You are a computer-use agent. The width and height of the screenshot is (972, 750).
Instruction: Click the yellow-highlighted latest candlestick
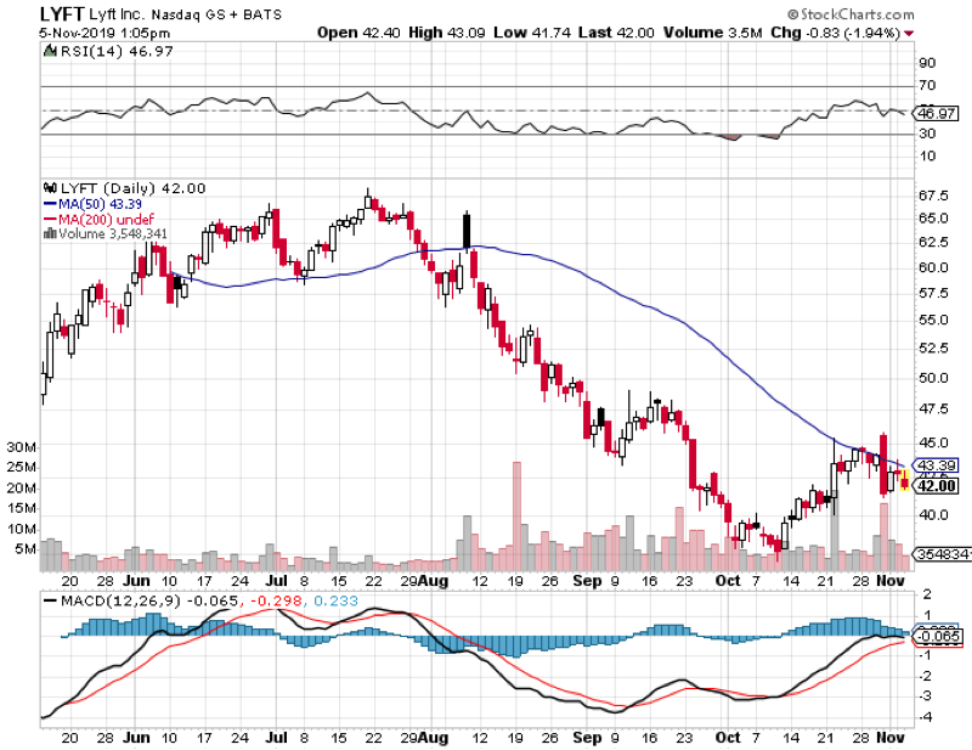905,480
